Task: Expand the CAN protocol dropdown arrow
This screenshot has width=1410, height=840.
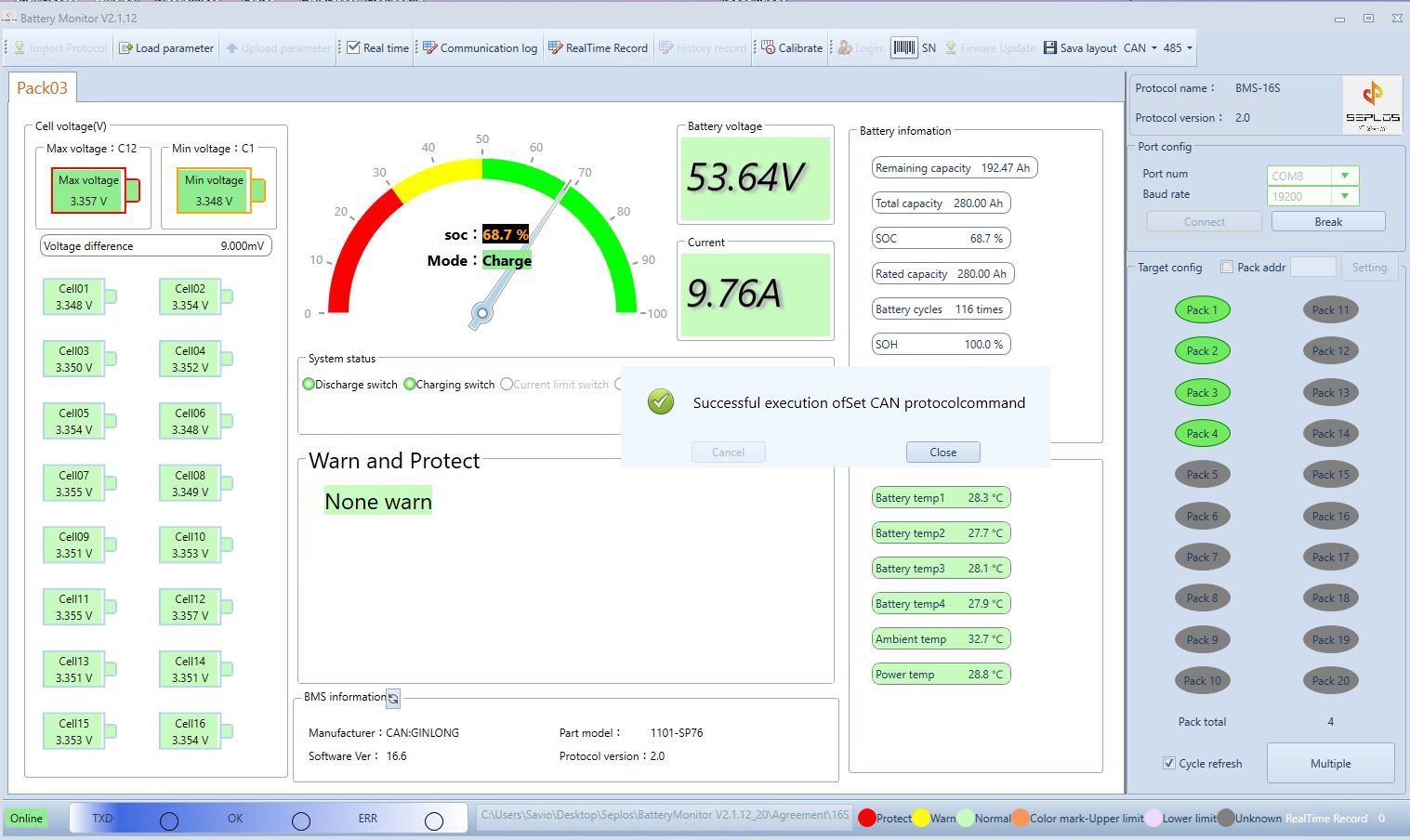Action: (1154, 48)
